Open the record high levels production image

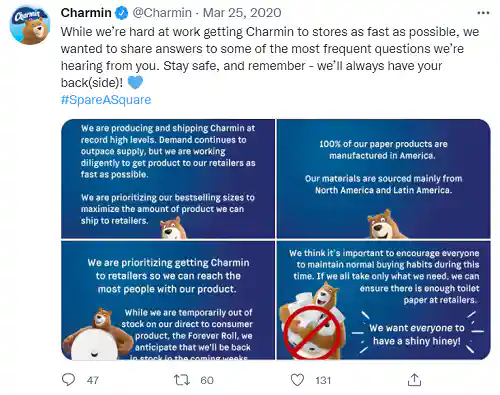(168, 179)
